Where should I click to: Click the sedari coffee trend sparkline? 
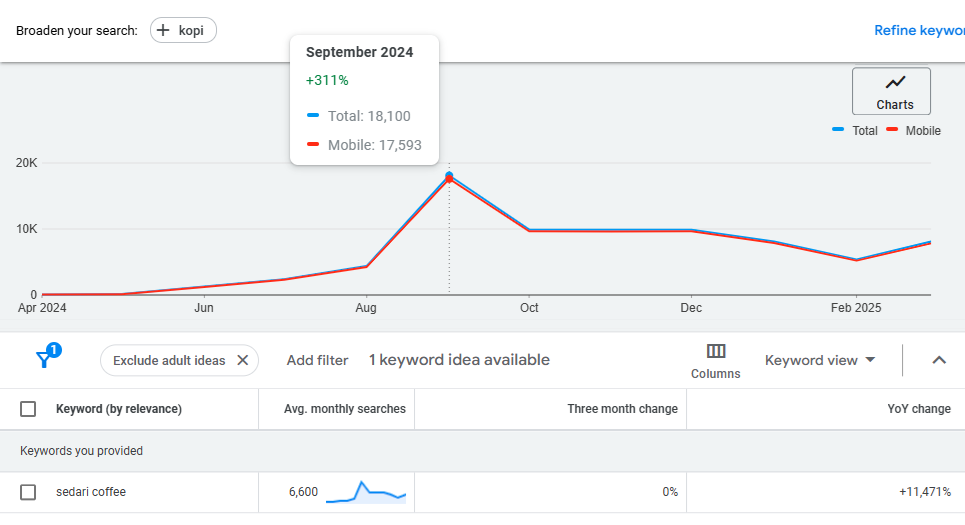point(366,491)
